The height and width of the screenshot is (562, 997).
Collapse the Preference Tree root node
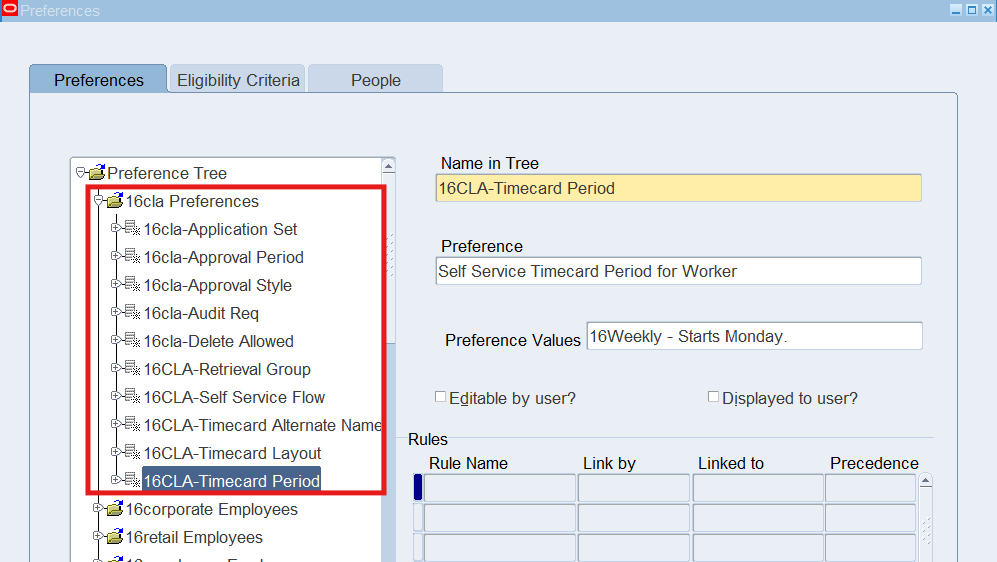click(x=80, y=173)
